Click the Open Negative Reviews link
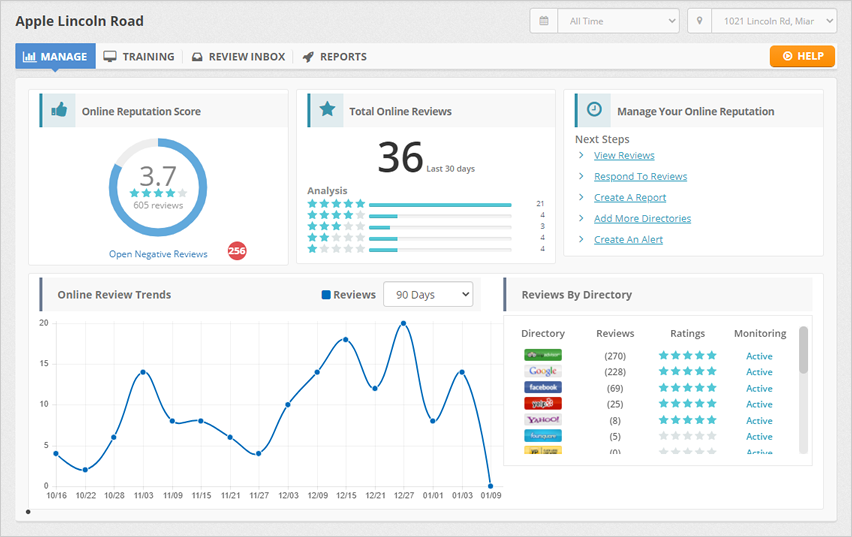The width and height of the screenshot is (852, 537). 158,254
